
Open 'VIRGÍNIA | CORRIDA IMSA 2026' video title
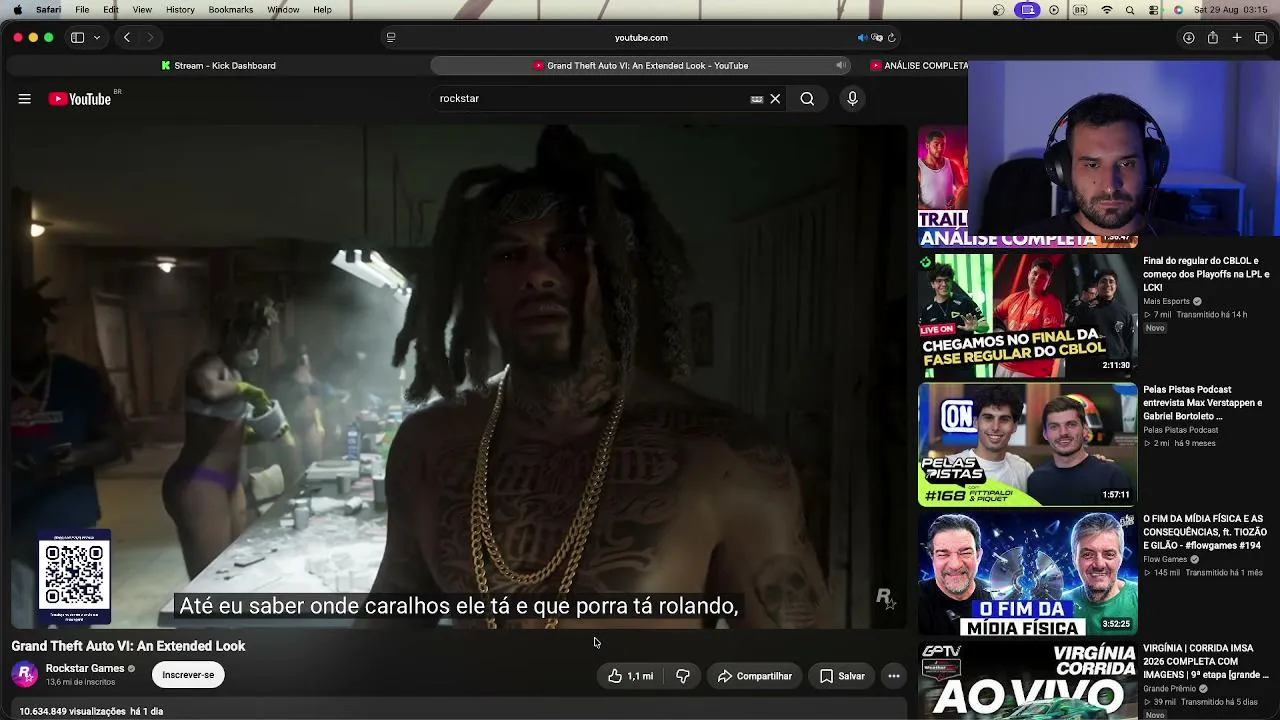pyautogui.click(x=1206, y=661)
